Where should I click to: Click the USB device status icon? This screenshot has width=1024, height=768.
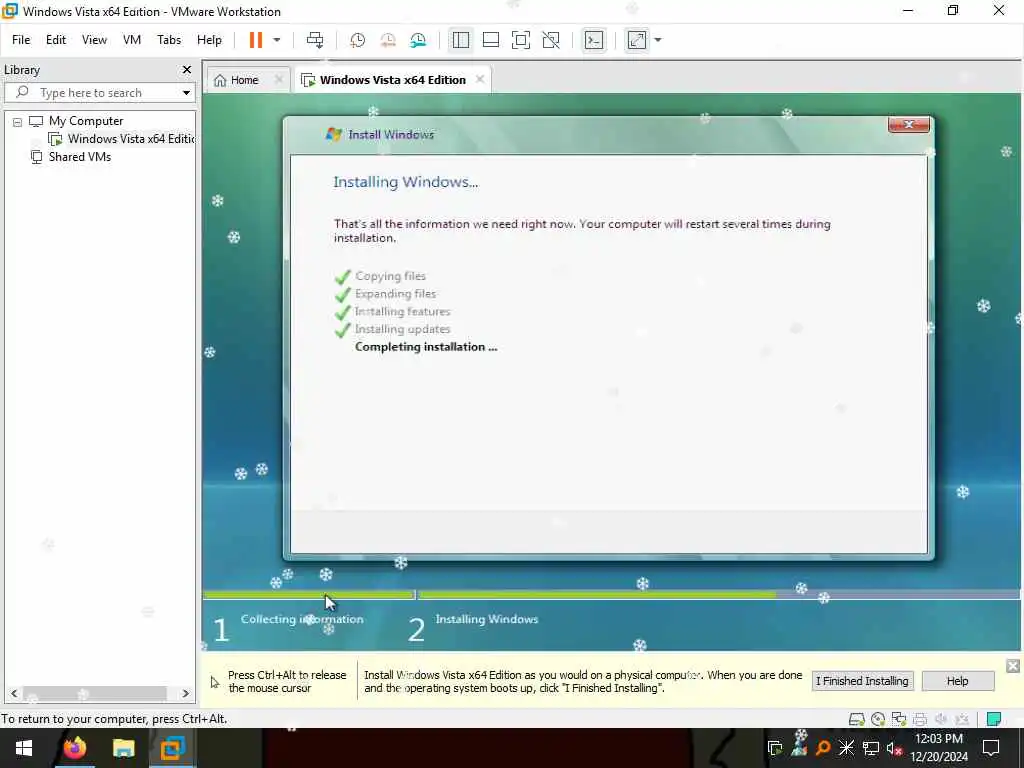pos(962,719)
